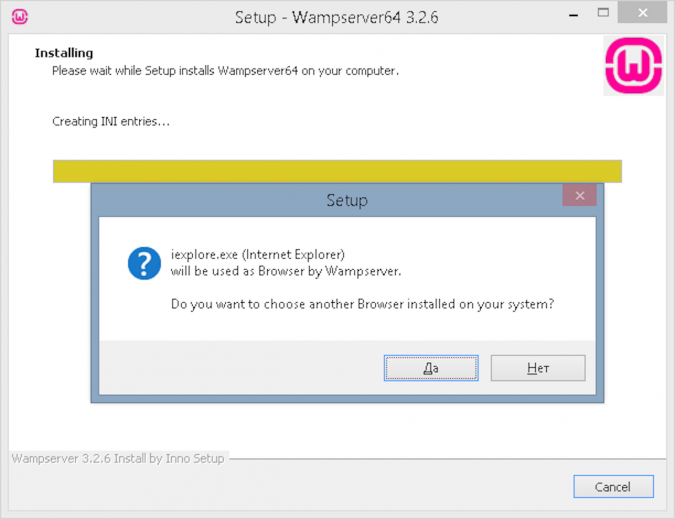Click the large pink Wampserver logo

click(634, 67)
